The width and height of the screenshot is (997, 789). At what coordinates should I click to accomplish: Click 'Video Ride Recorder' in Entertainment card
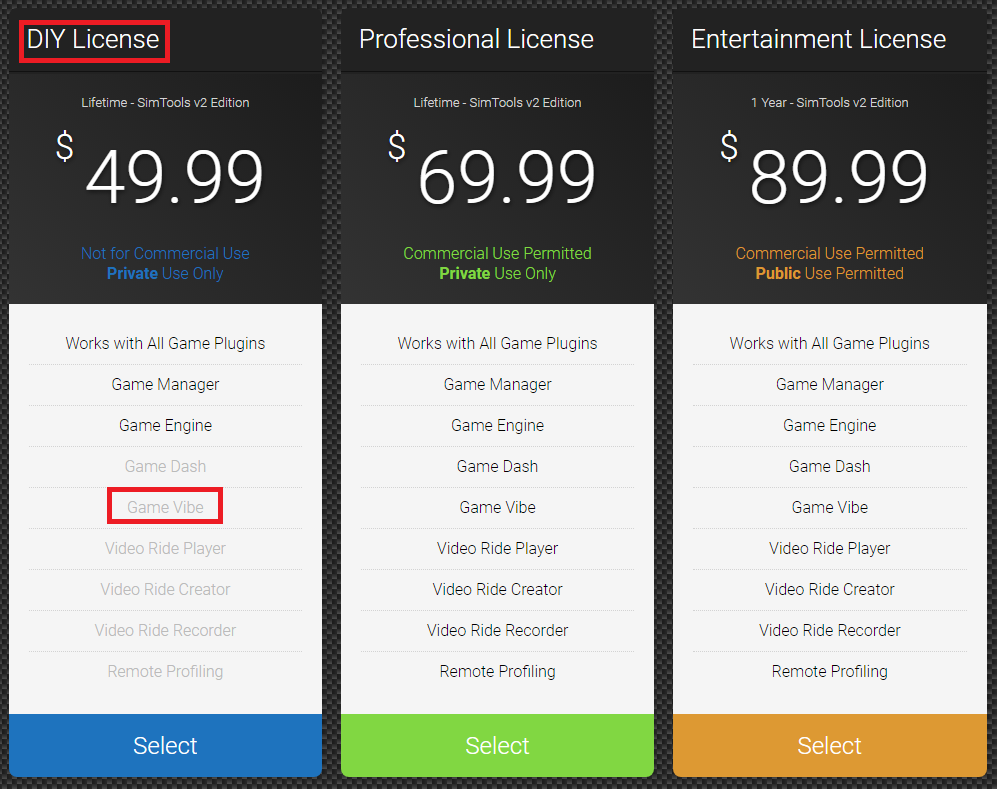(830, 630)
